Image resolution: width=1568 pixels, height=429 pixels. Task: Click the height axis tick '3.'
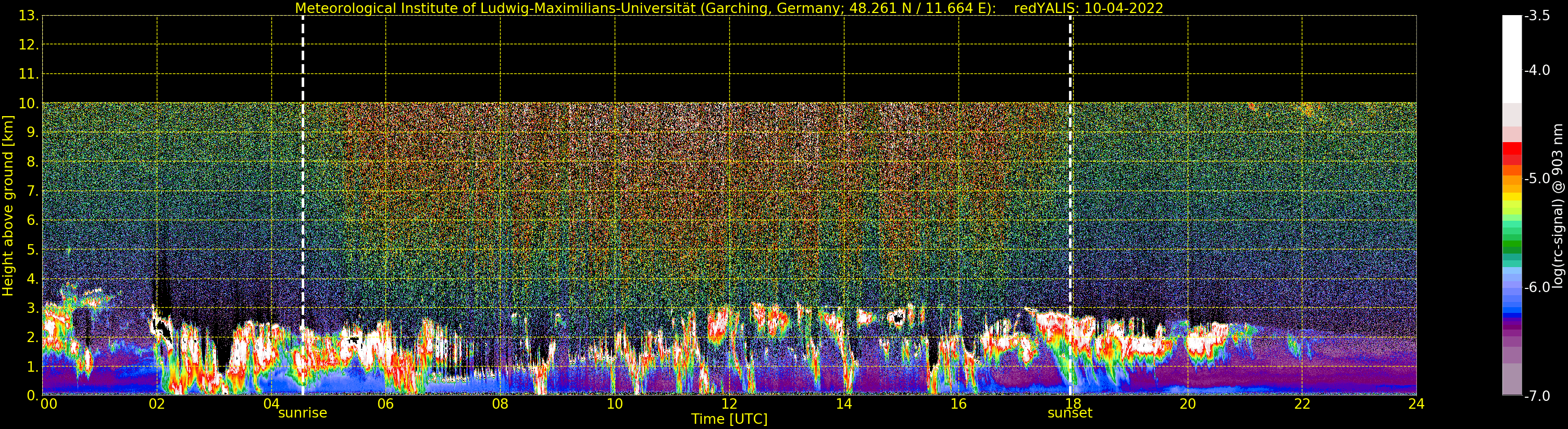tap(33, 308)
